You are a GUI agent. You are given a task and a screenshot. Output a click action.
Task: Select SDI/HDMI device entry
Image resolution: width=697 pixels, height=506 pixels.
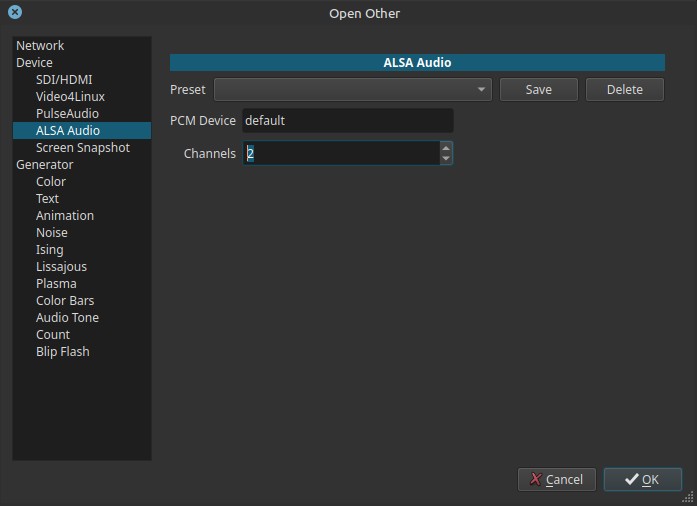(64, 80)
